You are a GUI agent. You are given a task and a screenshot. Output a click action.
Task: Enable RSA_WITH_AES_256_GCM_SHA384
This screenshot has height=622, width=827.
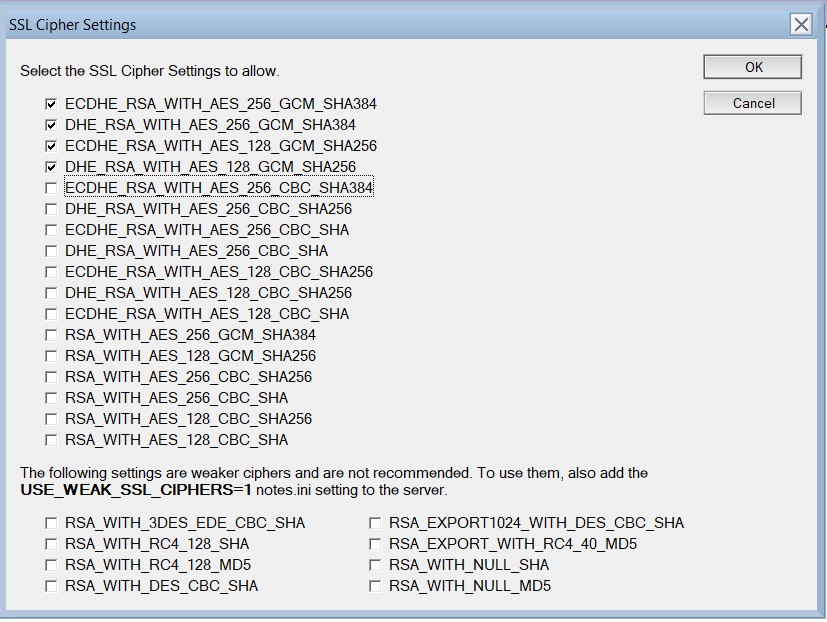[x=51, y=335]
